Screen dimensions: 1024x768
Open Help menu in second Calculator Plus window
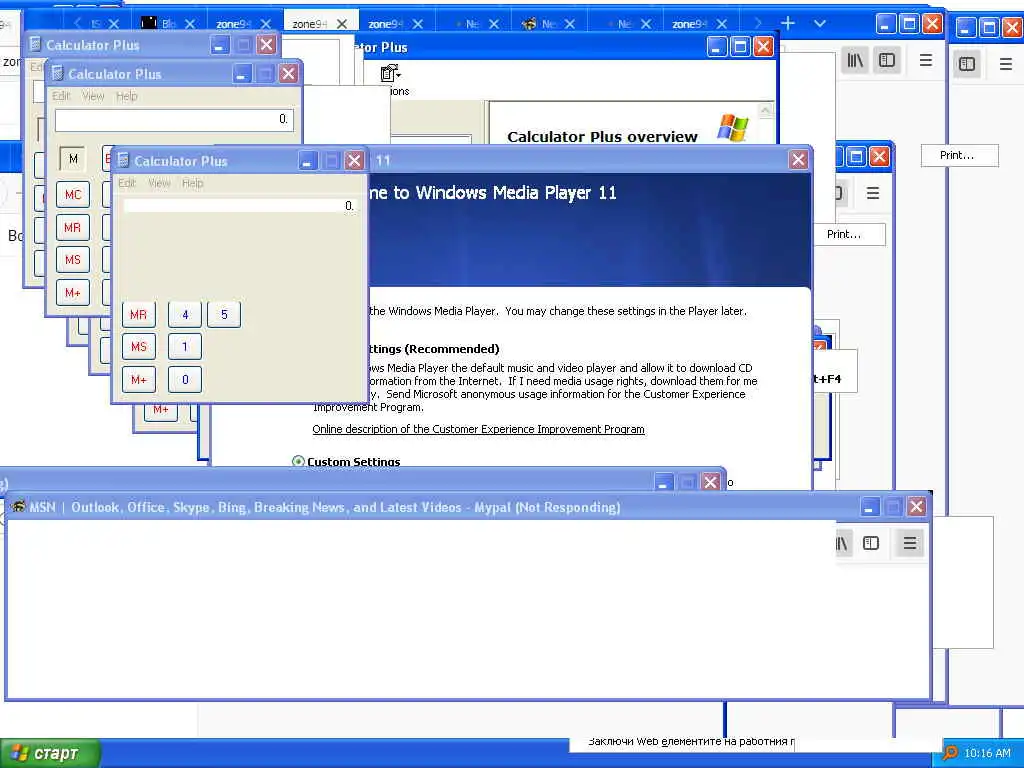[127, 96]
